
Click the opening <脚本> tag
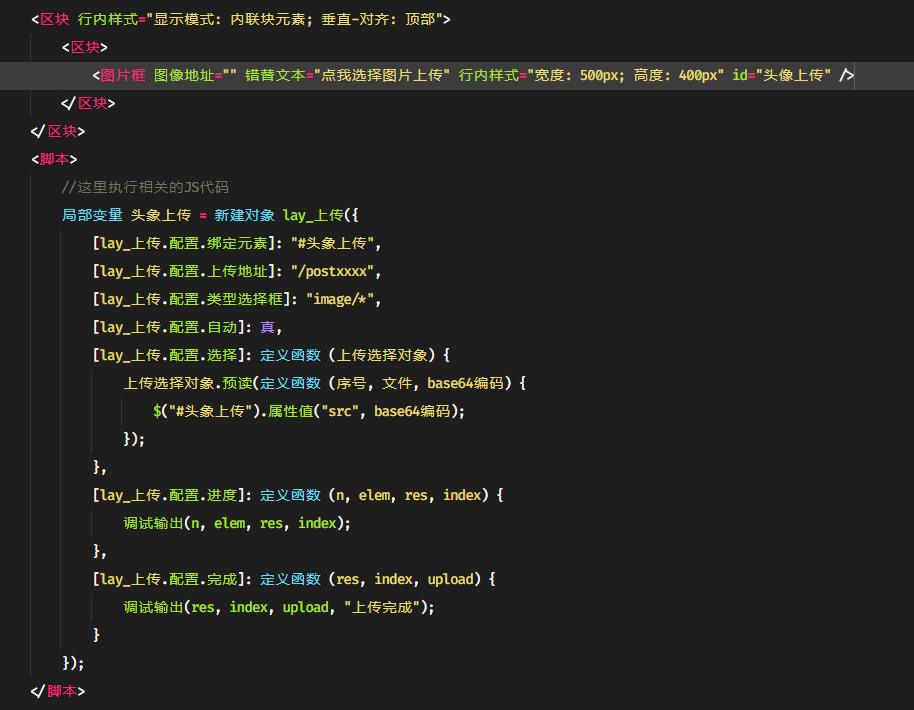point(54,160)
